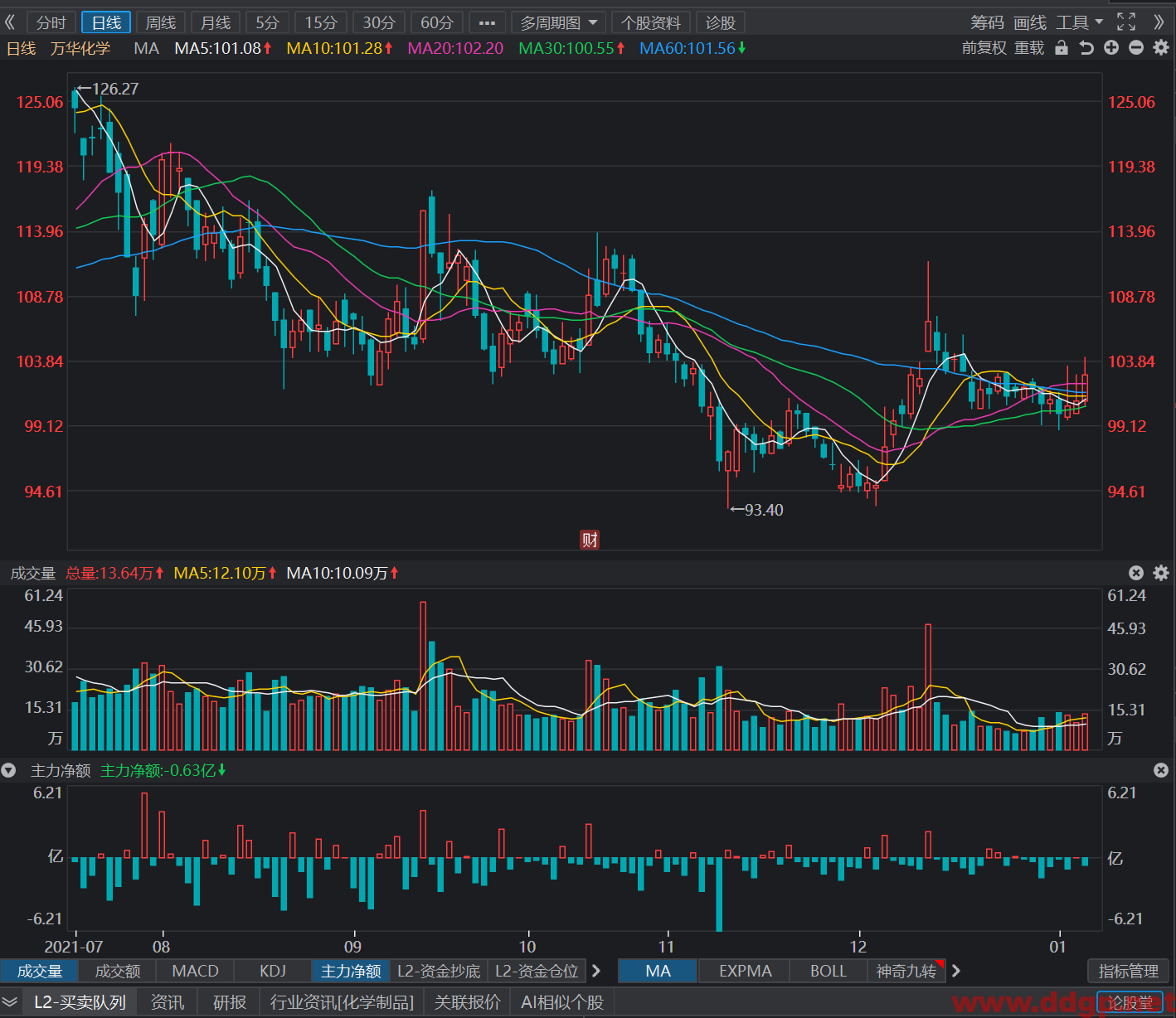Switch to the MACD indicator tab
This screenshot has height=1018, width=1176.
(195, 971)
